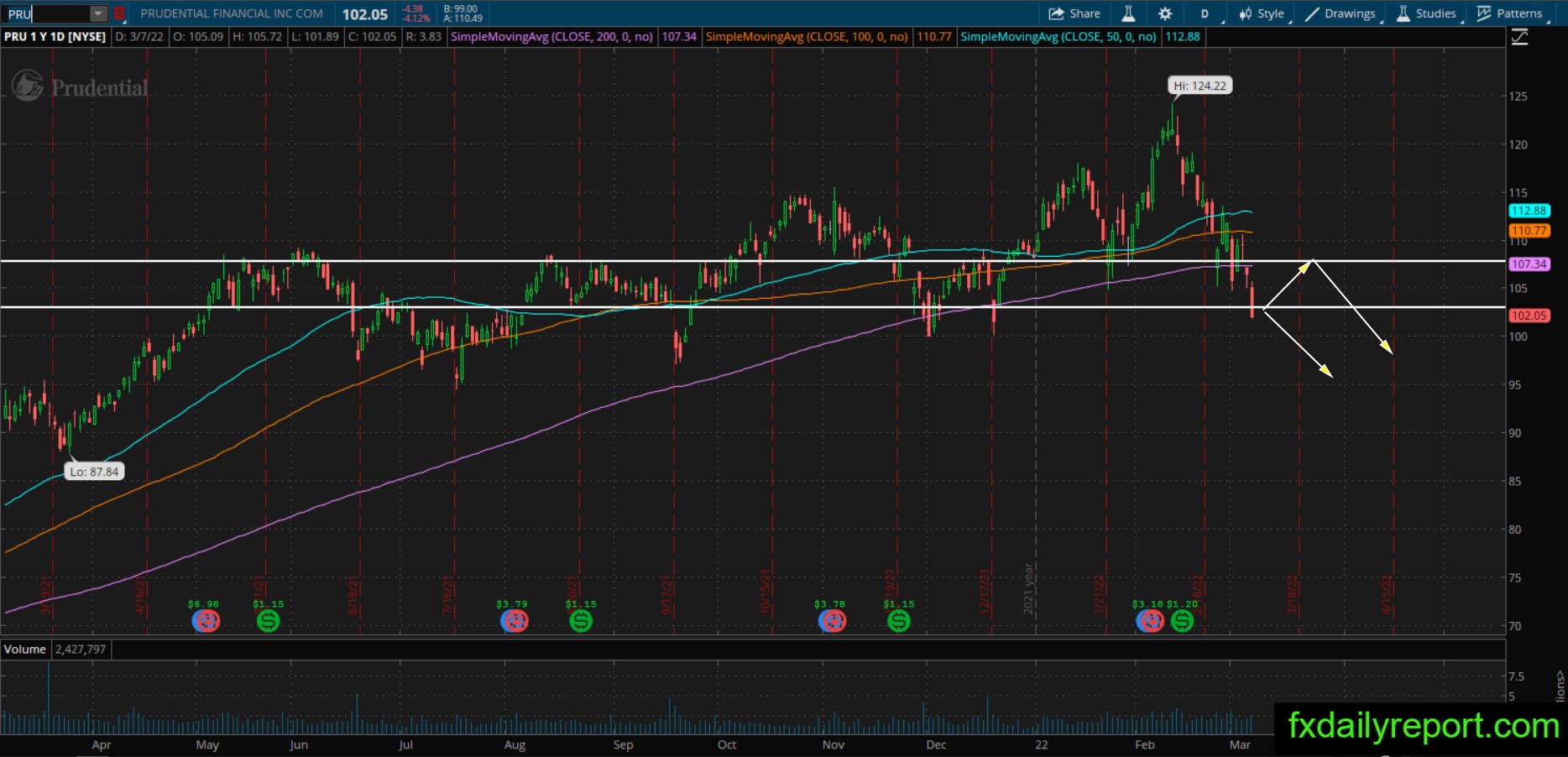Click the earnings icon labeled $6.98
Image resolution: width=1568 pixels, height=757 pixels.
pyautogui.click(x=206, y=621)
